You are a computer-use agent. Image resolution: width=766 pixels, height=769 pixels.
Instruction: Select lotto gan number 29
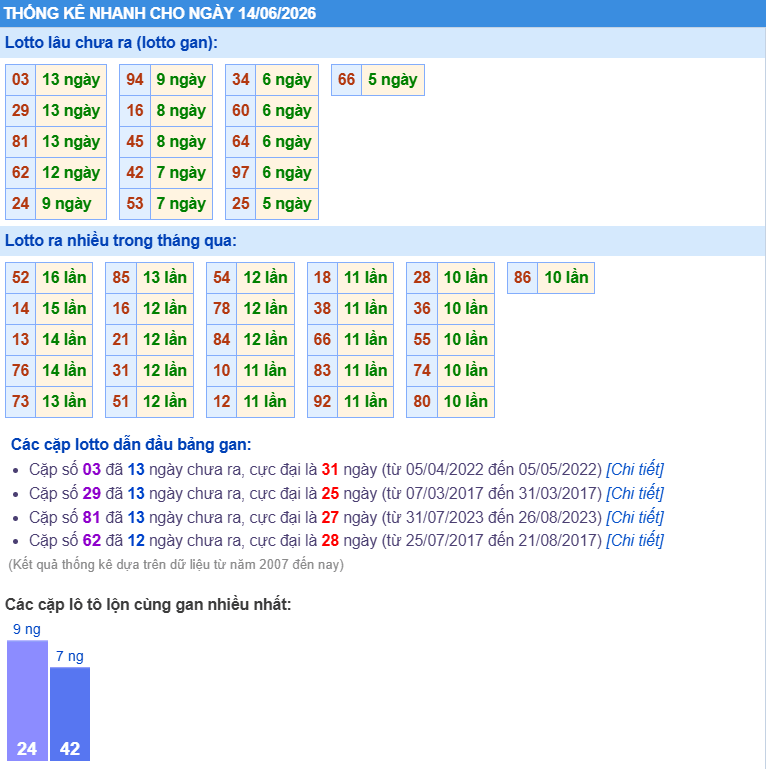coord(21,110)
